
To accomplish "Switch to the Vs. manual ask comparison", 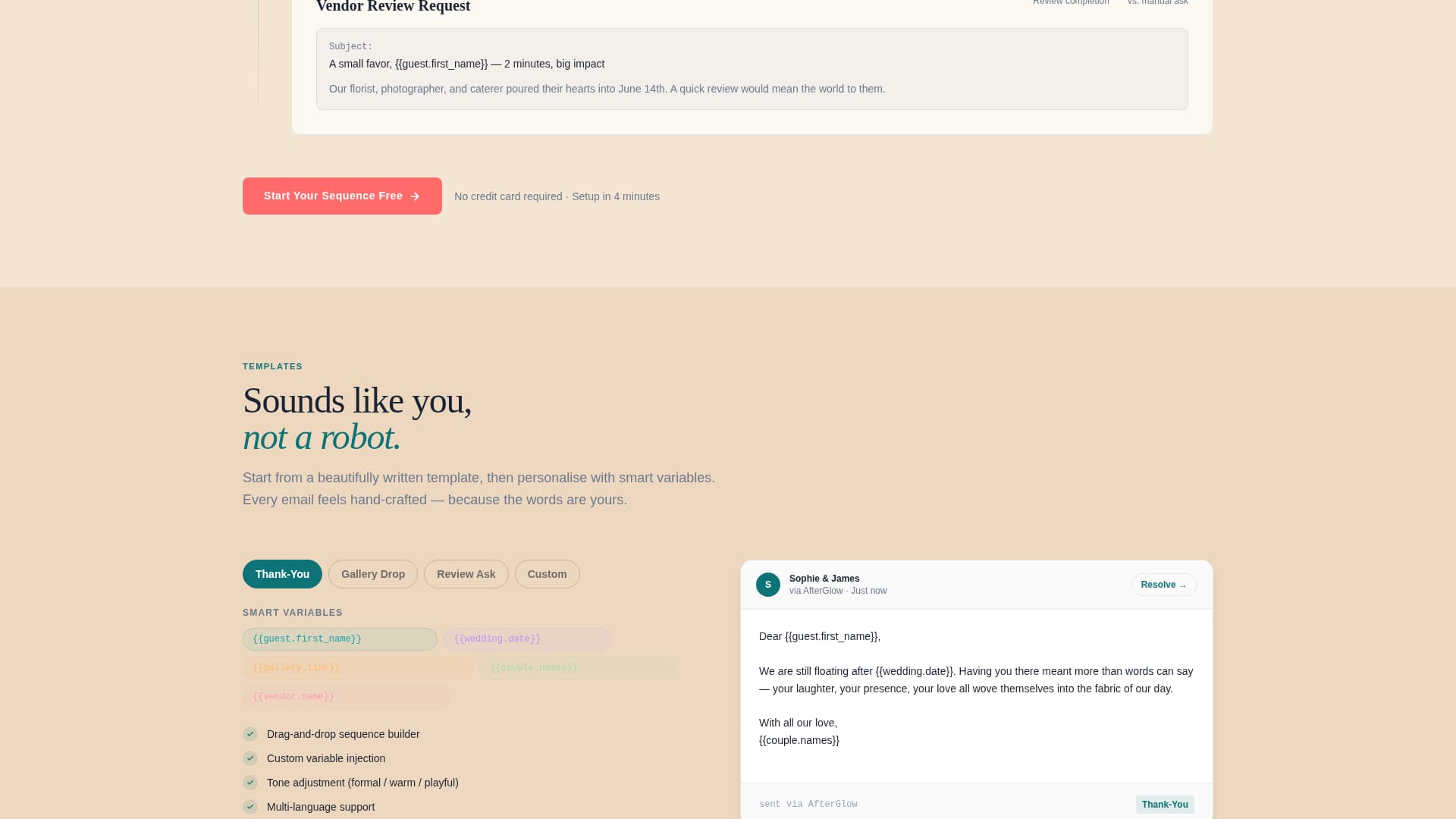I will [1157, 2].
